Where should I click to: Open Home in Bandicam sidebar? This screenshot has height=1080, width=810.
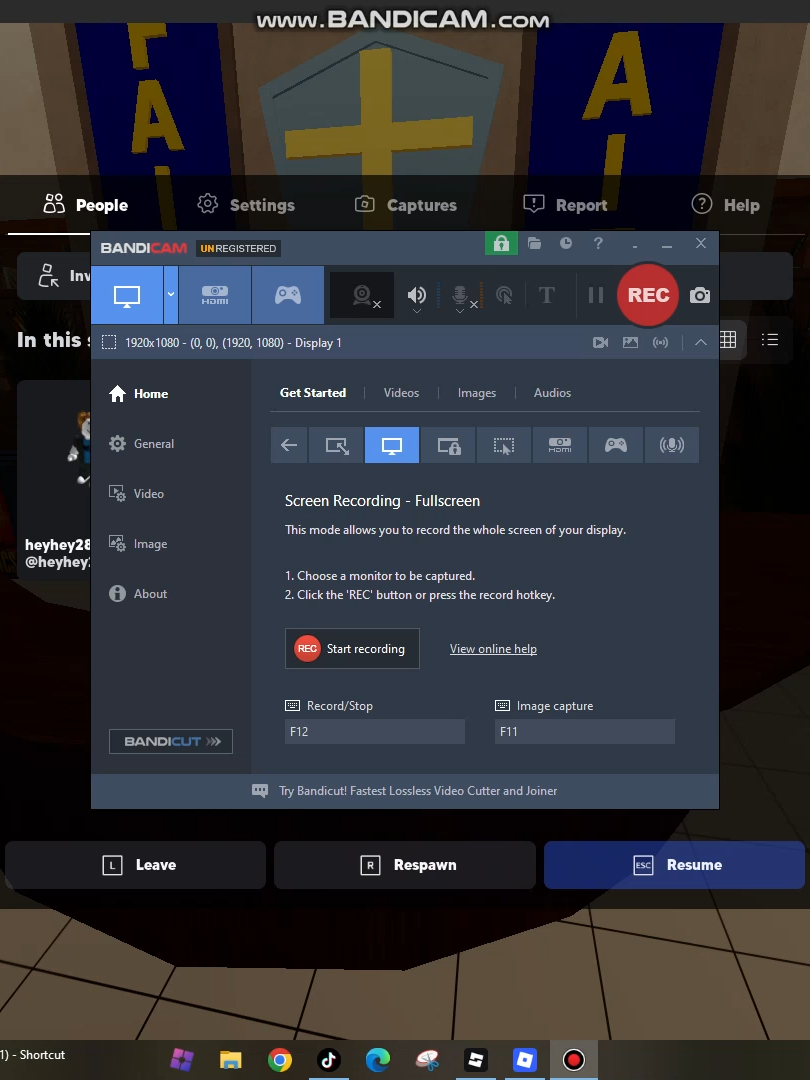138,393
